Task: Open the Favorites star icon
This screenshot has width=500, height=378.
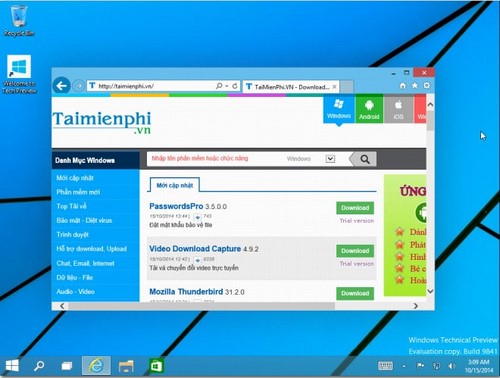Action: (x=415, y=86)
